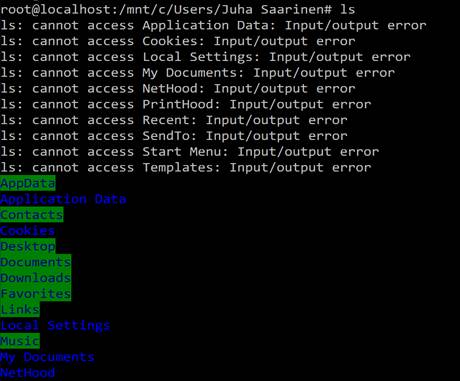Click the Templates Input/output error line
The height and width of the screenshot is (381, 460).
coord(186,168)
